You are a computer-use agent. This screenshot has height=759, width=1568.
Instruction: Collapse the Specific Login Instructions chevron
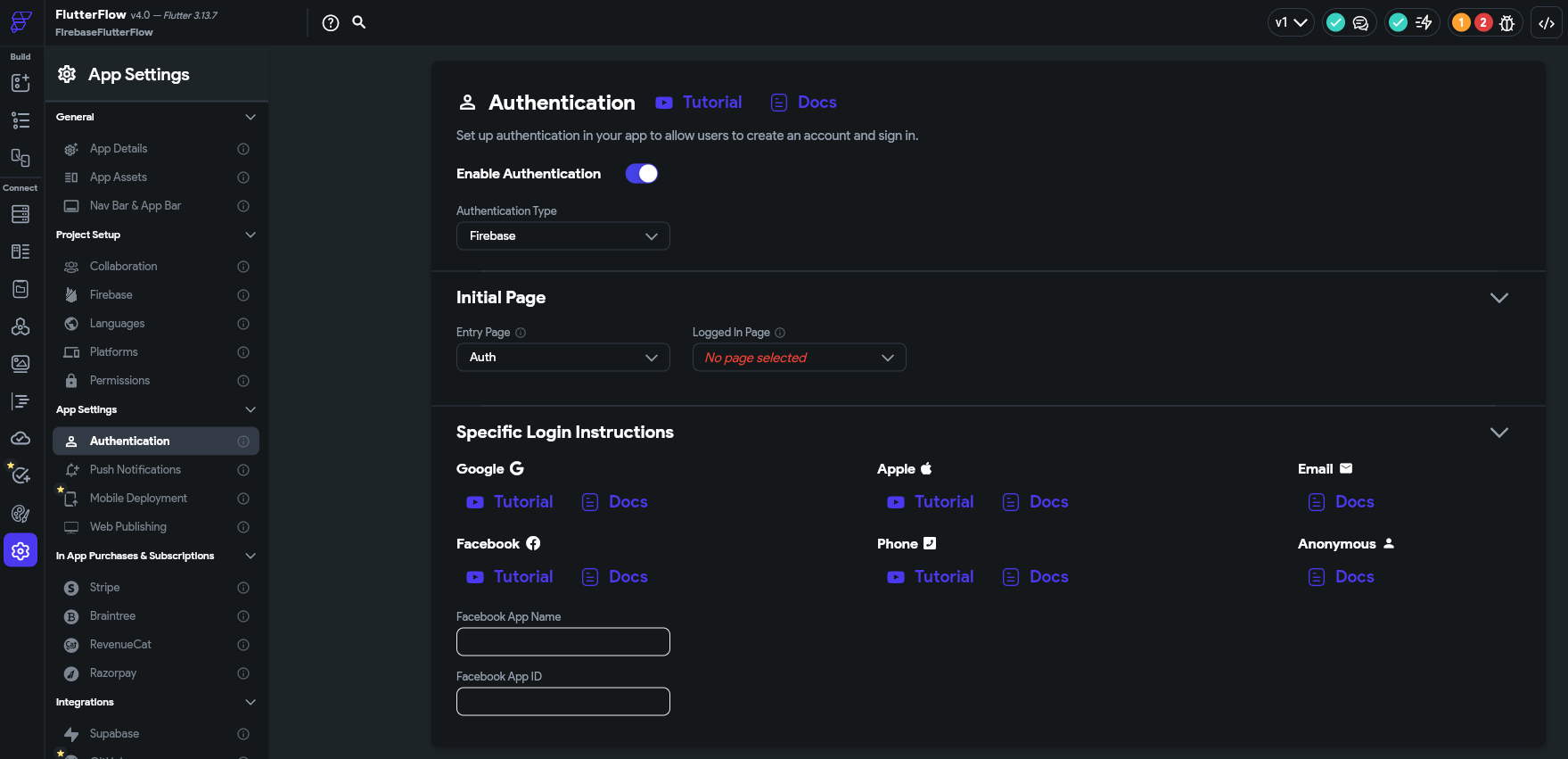click(x=1499, y=433)
